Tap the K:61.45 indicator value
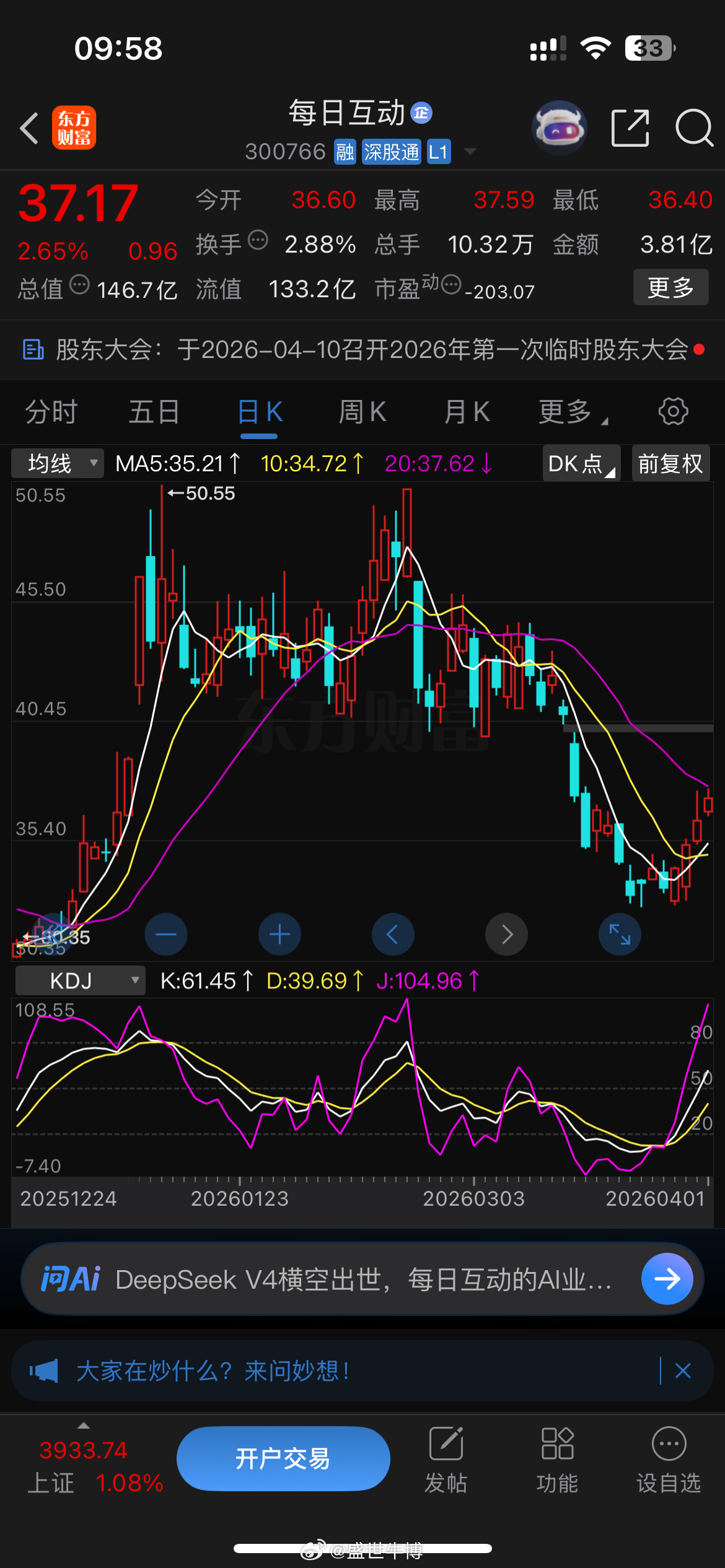Viewport: 725px width, 1568px height. (206, 981)
